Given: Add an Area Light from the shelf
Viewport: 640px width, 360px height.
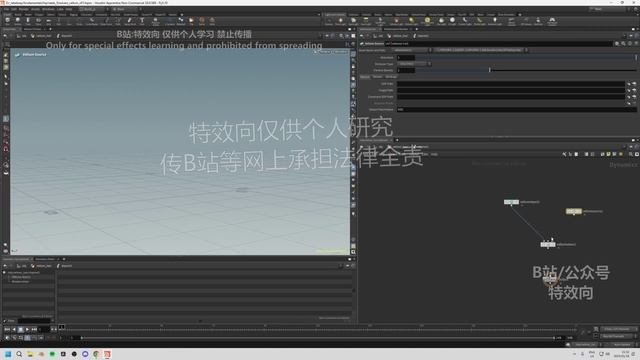Looking at the screenshot, I should [x=366, y=20].
